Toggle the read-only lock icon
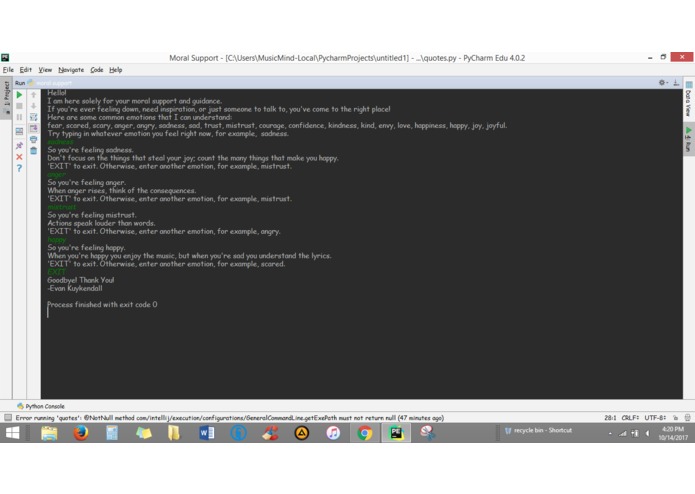Screen dimensions: 695x494 pyautogui.click(x=675, y=417)
